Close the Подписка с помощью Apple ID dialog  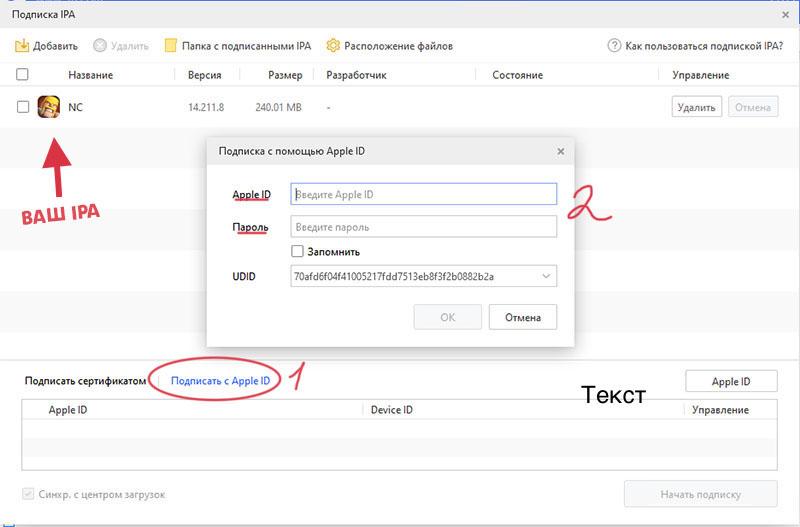561,152
